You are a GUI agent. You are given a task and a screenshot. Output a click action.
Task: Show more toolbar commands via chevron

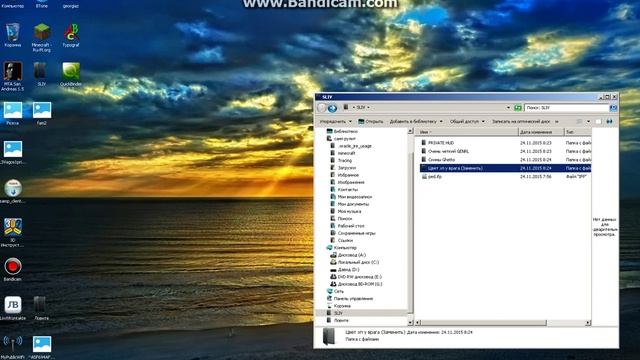tap(557, 122)
